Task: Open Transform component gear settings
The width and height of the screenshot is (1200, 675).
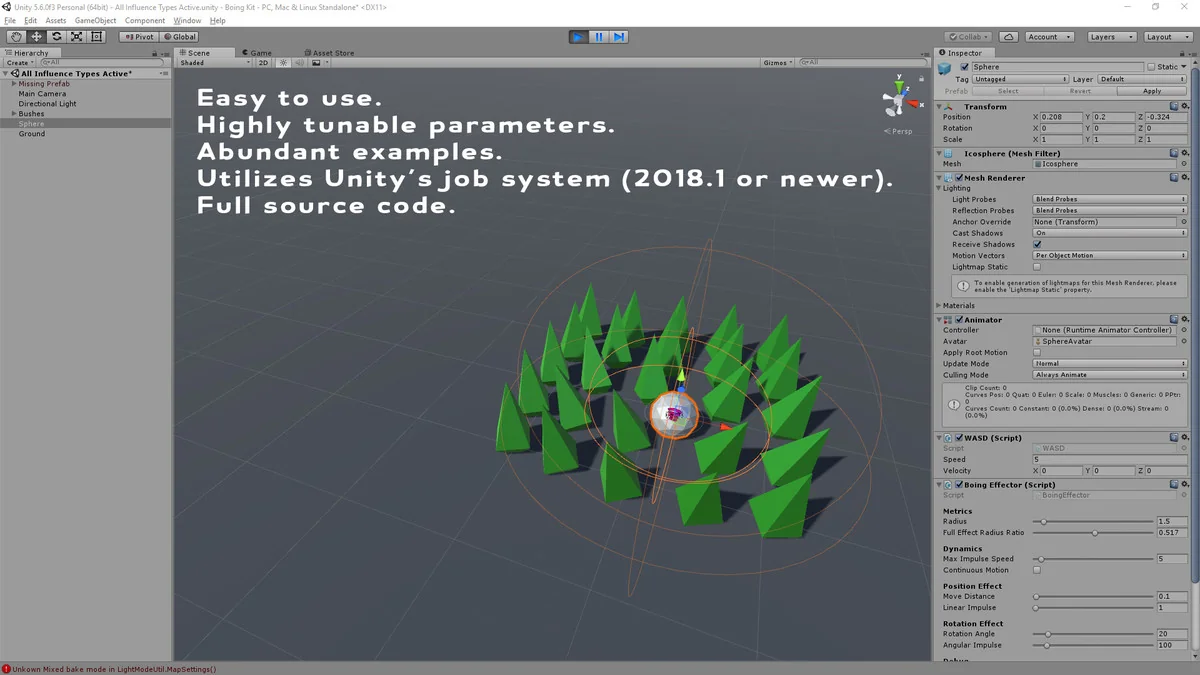Action: pyautogui.click(x=1185, y=106)
